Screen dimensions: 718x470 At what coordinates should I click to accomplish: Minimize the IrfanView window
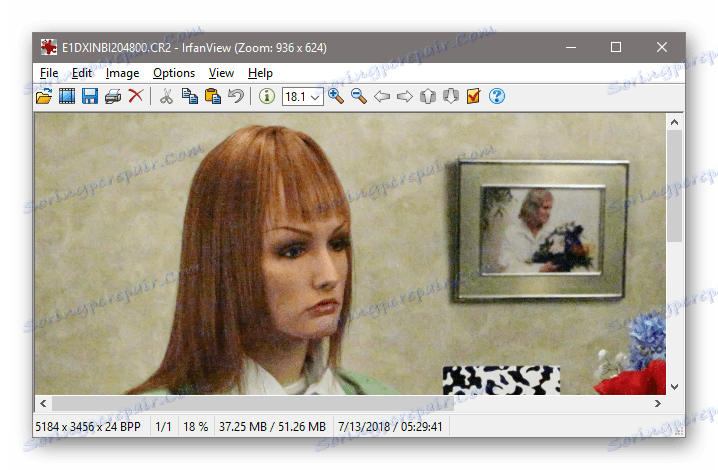(x=571, y=47)
